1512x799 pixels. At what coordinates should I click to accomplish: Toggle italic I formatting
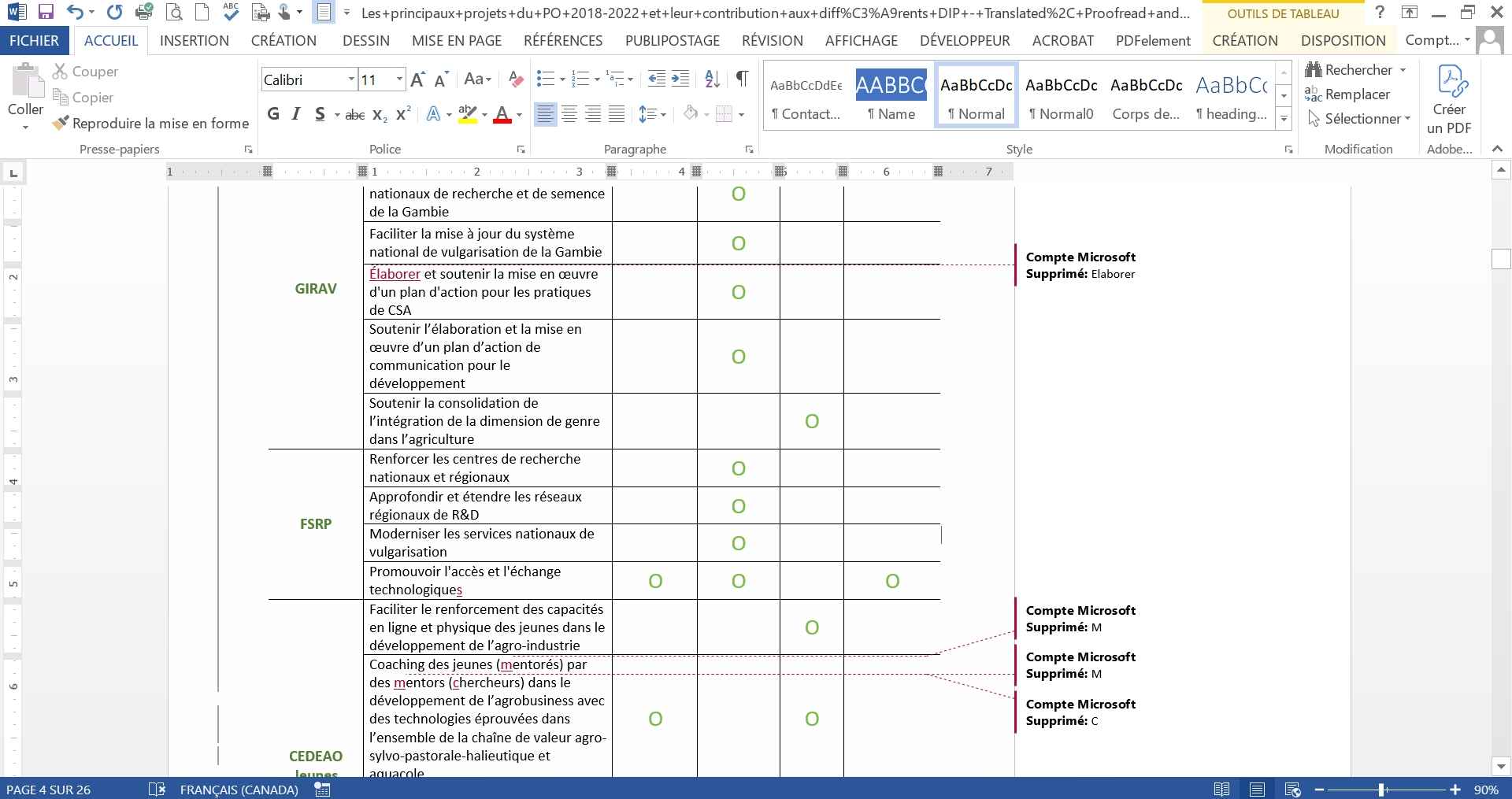coord(296,114)
